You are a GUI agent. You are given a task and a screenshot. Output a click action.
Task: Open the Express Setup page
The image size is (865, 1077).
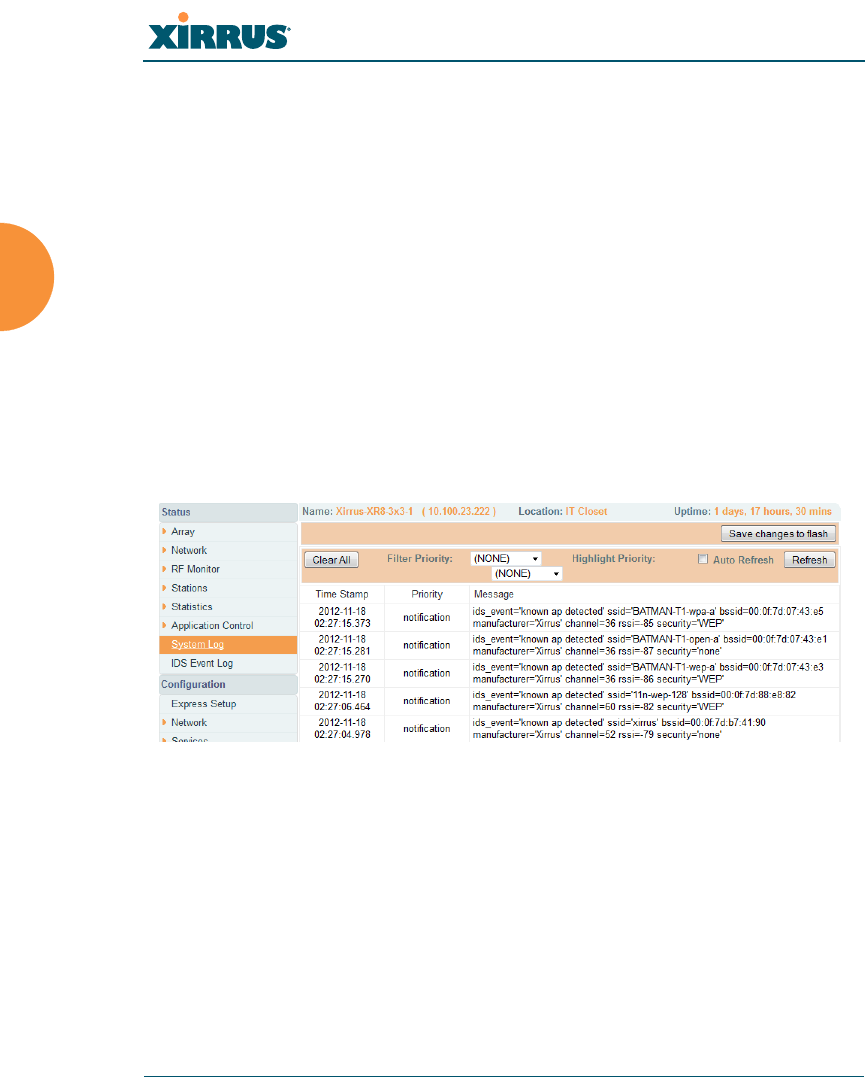pos(203,704)
